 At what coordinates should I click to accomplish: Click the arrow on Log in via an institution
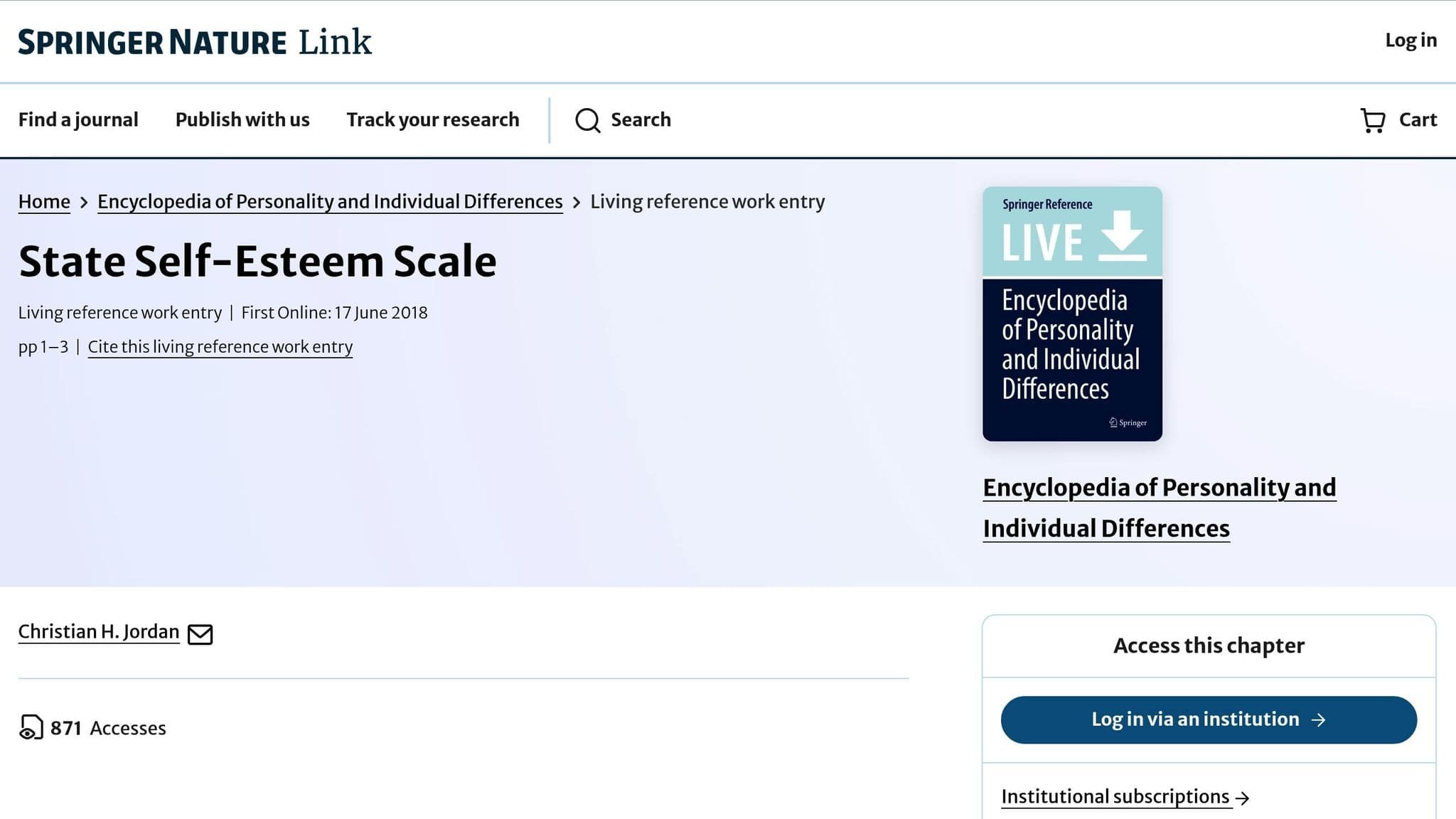pyautogui.click(x=1319, y=719)
